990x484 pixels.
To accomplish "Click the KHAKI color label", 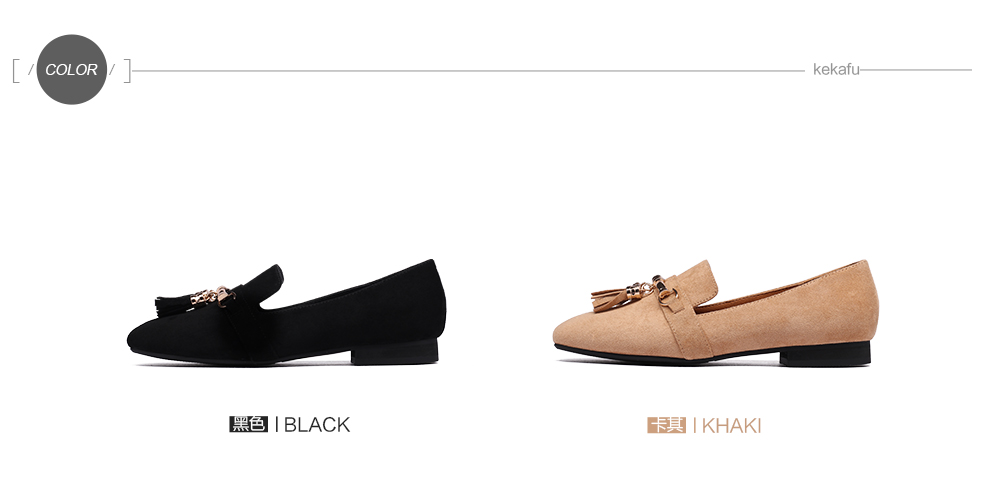I will (731, 425).
